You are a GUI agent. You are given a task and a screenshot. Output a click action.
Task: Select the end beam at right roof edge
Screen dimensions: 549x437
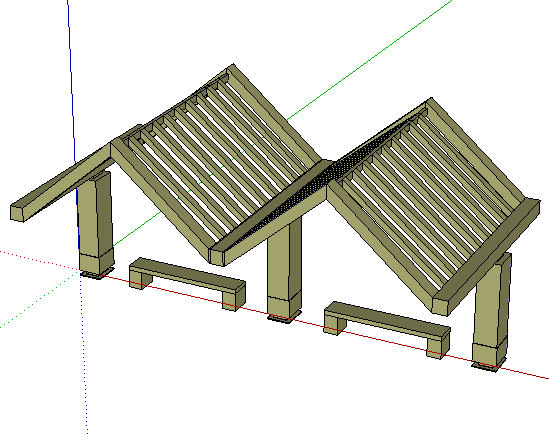pos(487,256)
